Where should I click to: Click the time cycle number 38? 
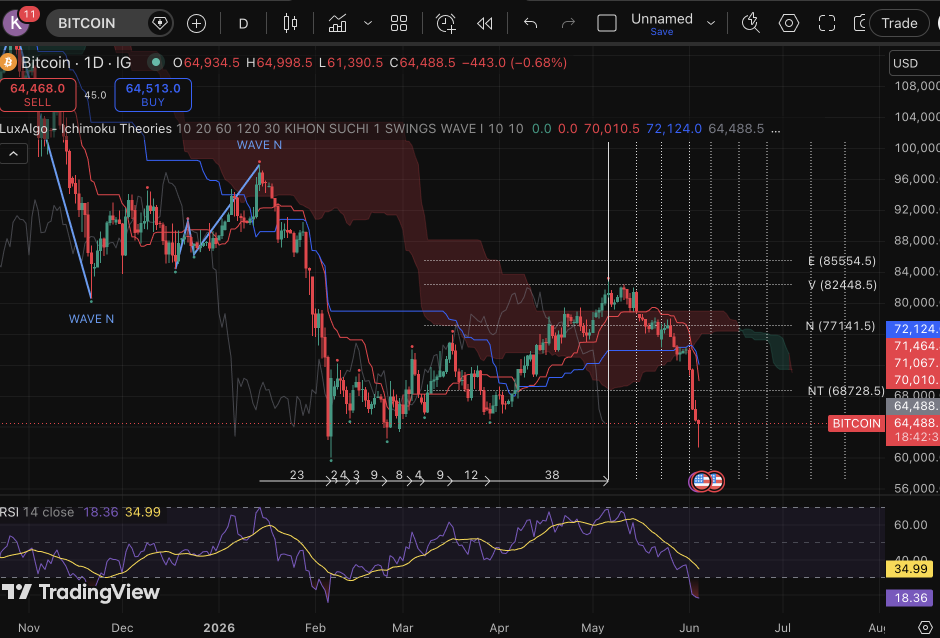552,475
